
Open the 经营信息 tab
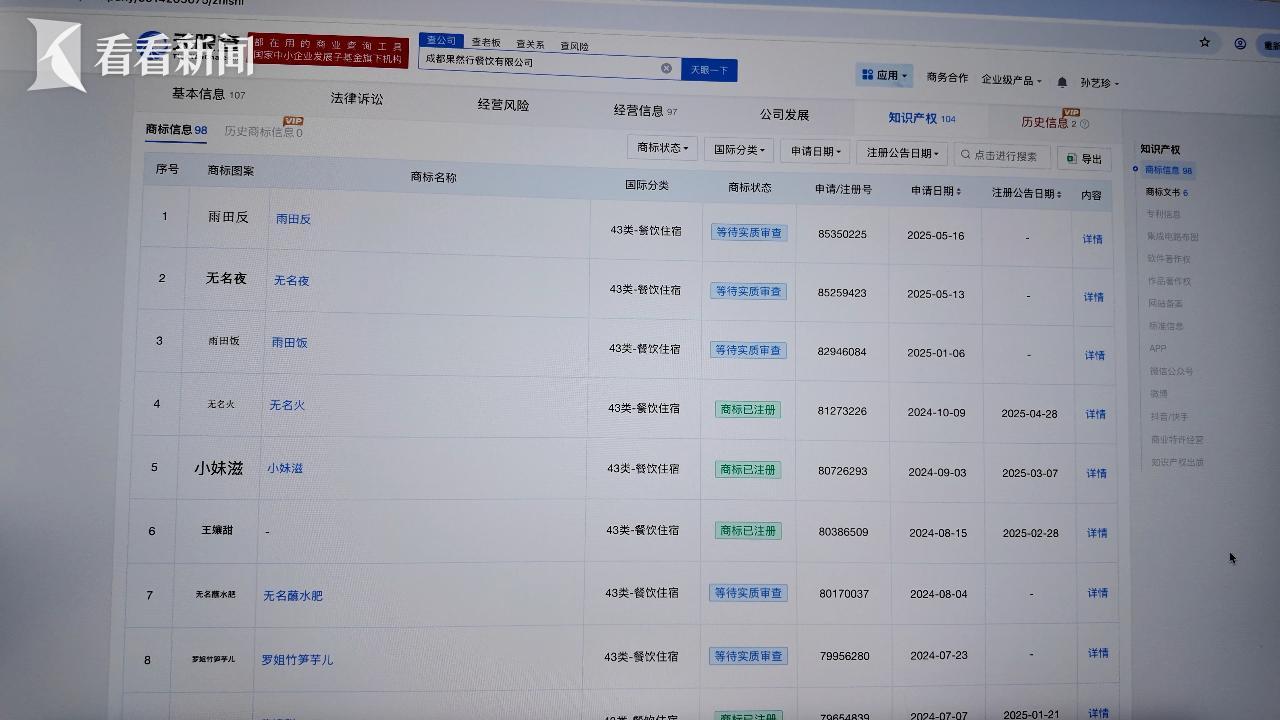[645, 111]
